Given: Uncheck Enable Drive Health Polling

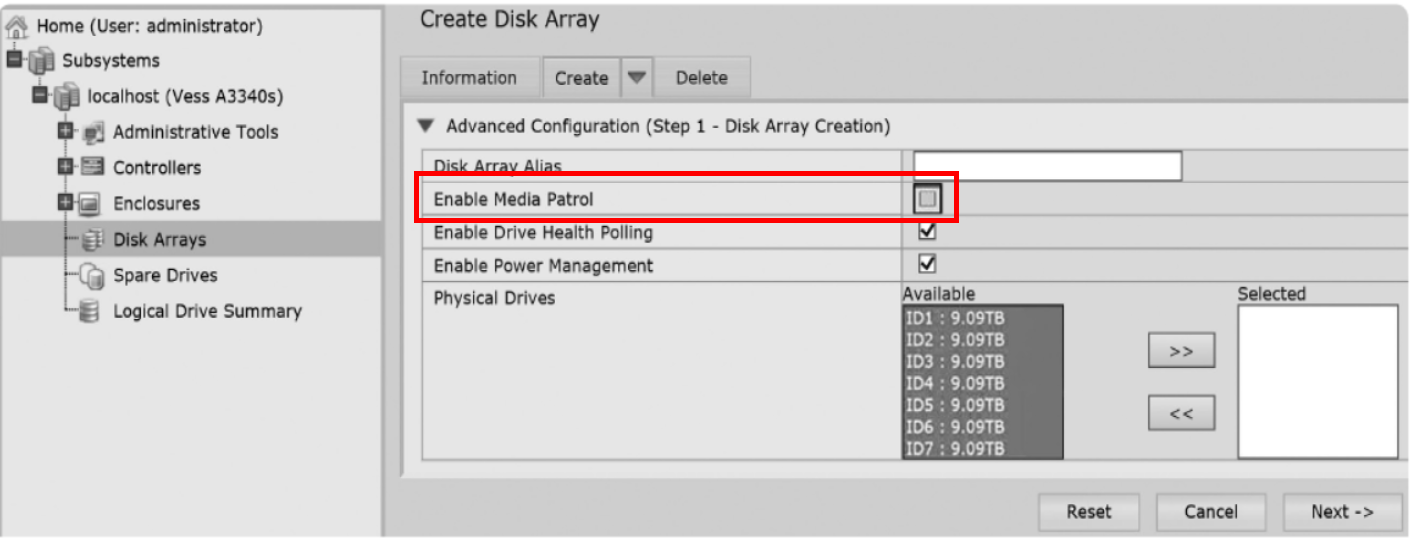Looking at the screenshot, I should (x=927, y=232).
